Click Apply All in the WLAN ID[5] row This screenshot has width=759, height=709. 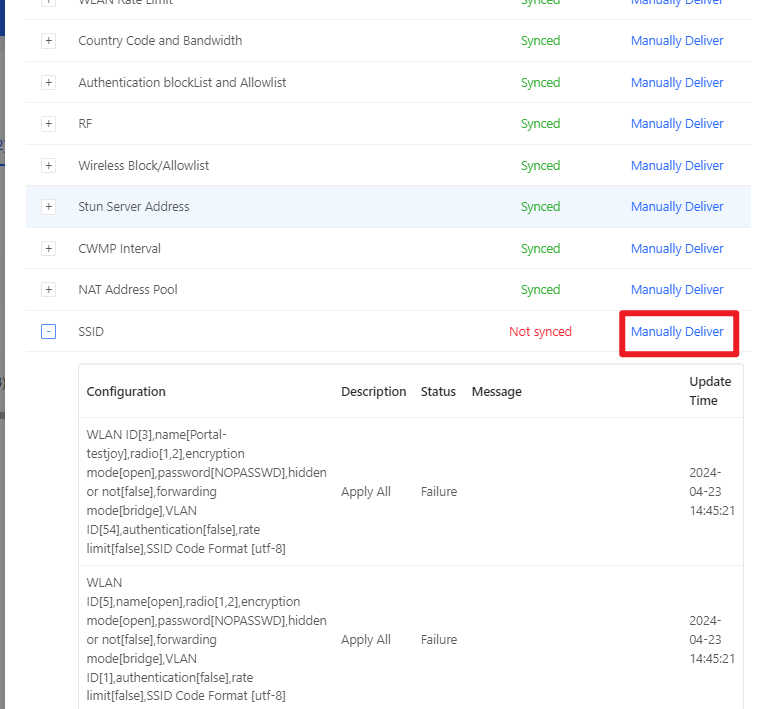[x=365, y=640]
